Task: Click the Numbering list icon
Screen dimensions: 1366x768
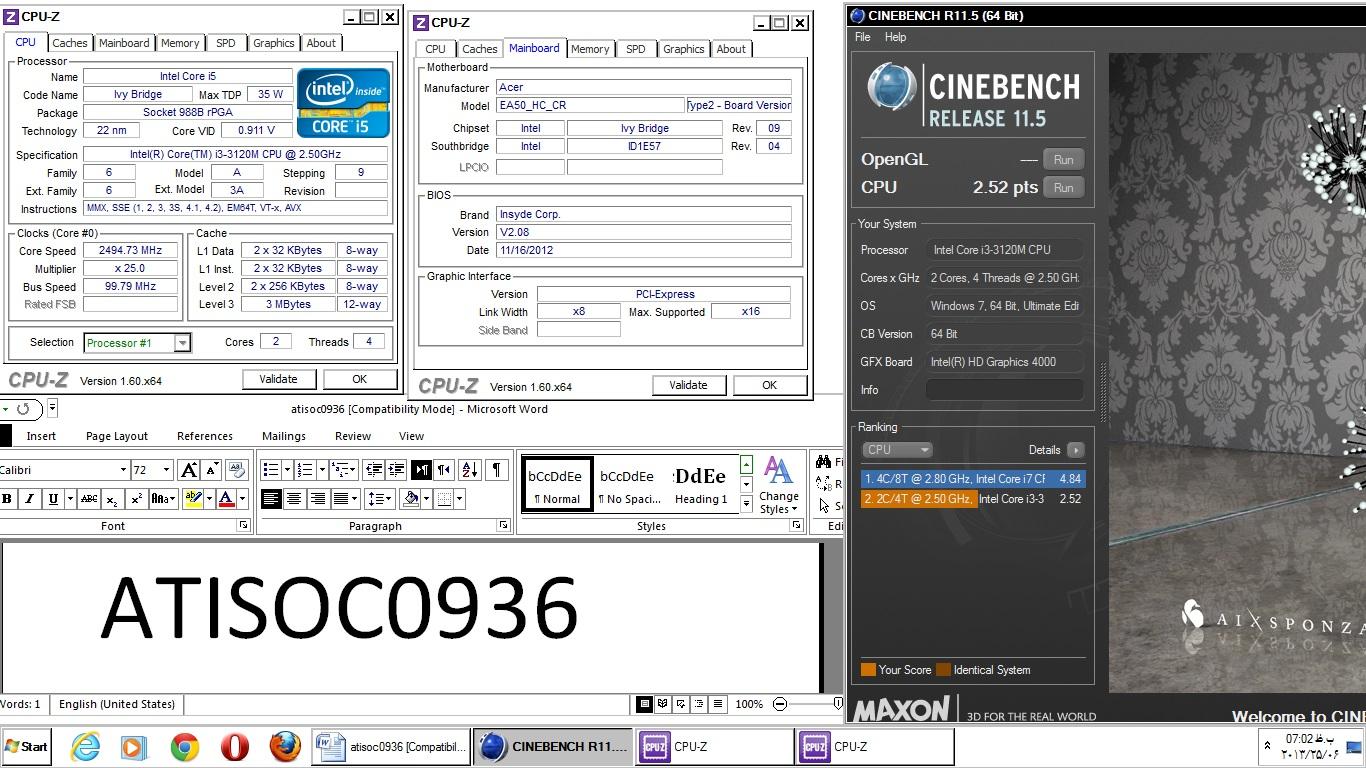Action: tap(306, 469)
